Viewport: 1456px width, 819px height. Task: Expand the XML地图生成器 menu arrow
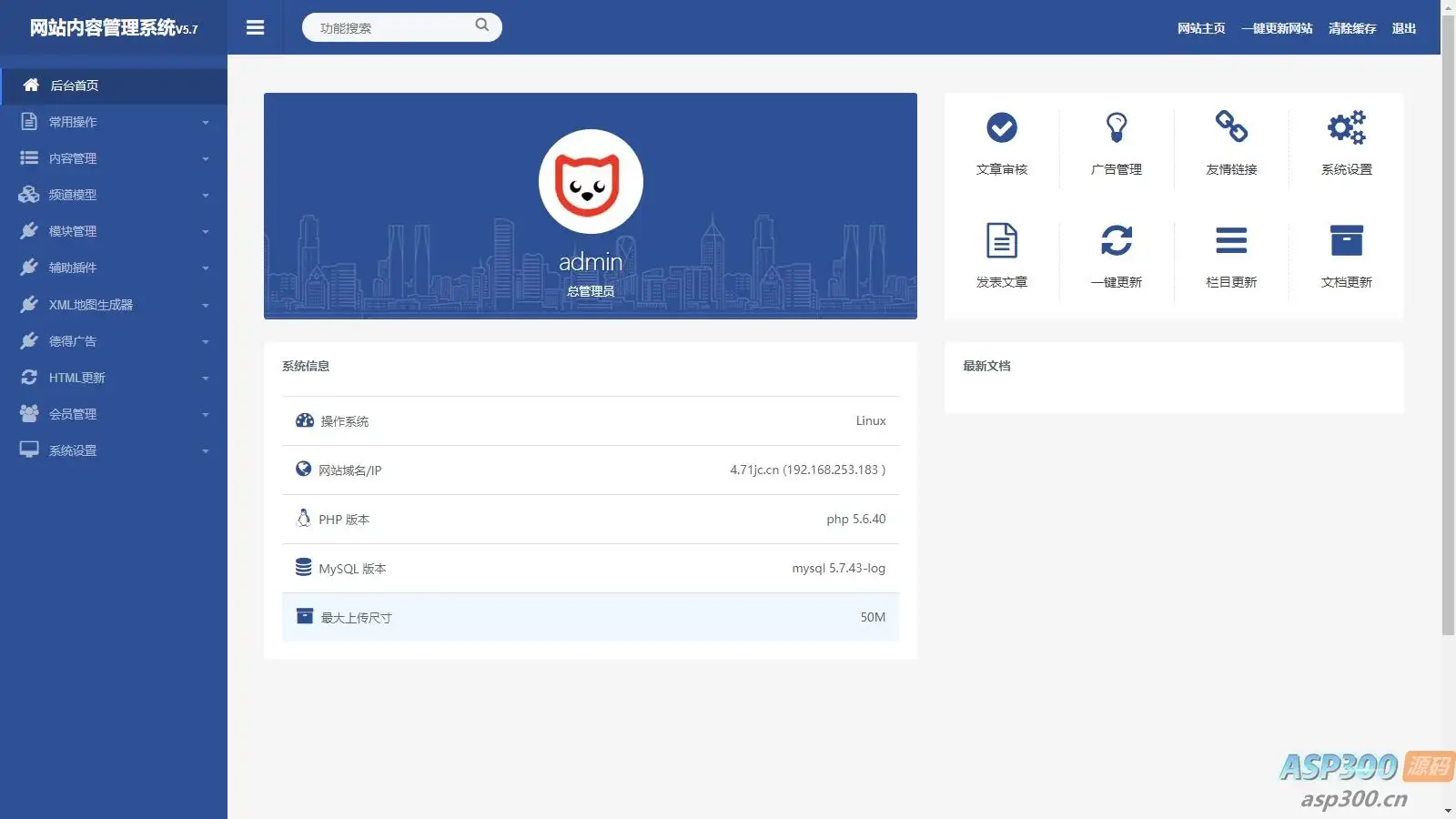(206, 305)
